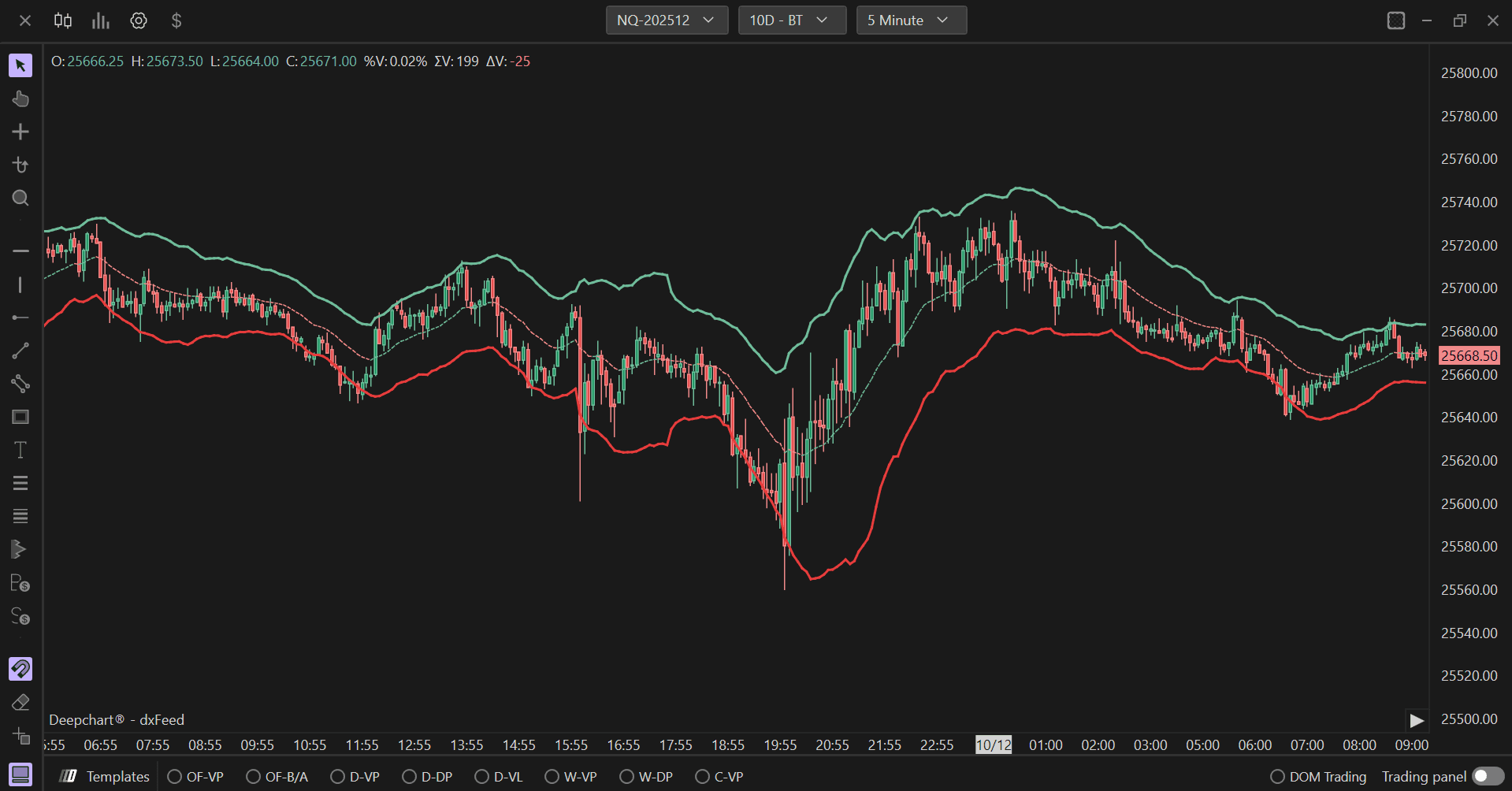Open the indicators bar chart icon
1512x791 pixels.
click(x=101, y=20)
